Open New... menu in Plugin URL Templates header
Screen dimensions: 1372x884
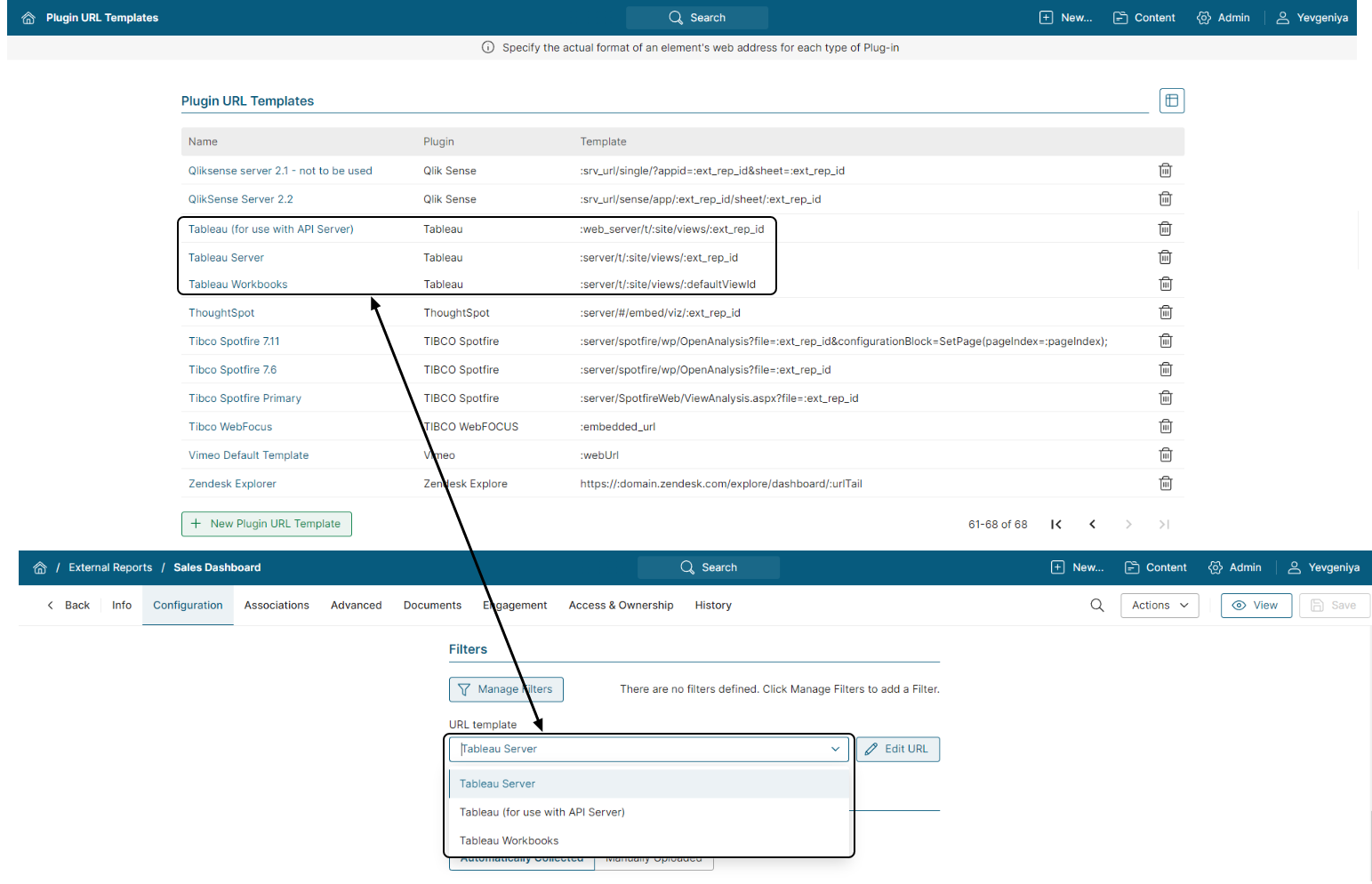pyautogui.click(x=1066, y=18)
